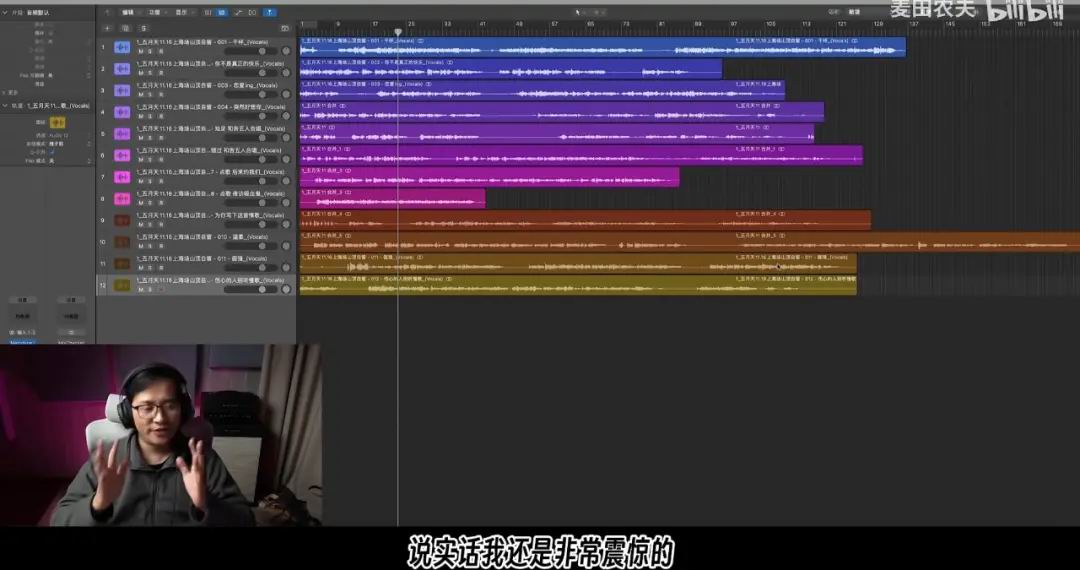
Task: Click the automation curve icon in toolbar
Action: click(x=236, y=12)
